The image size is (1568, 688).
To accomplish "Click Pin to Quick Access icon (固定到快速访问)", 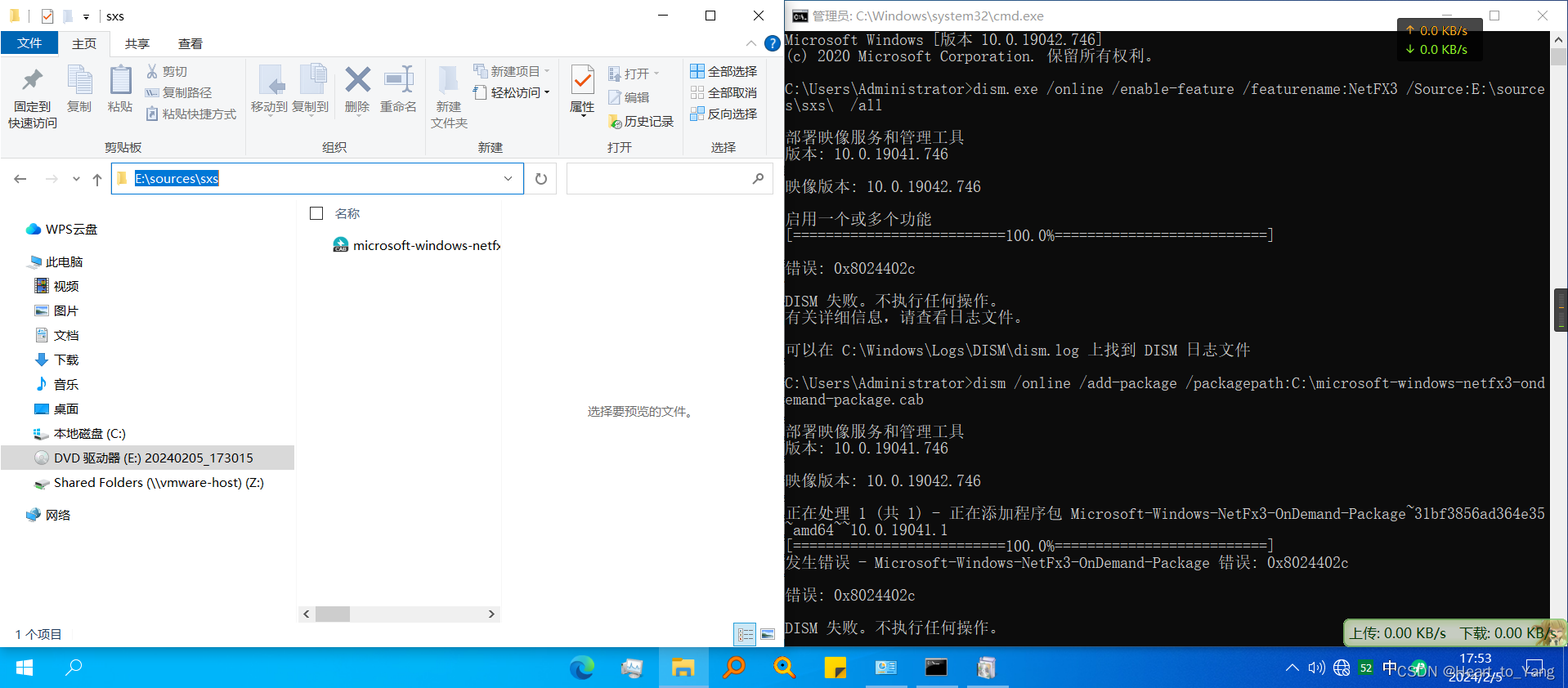I will [33, 97].
